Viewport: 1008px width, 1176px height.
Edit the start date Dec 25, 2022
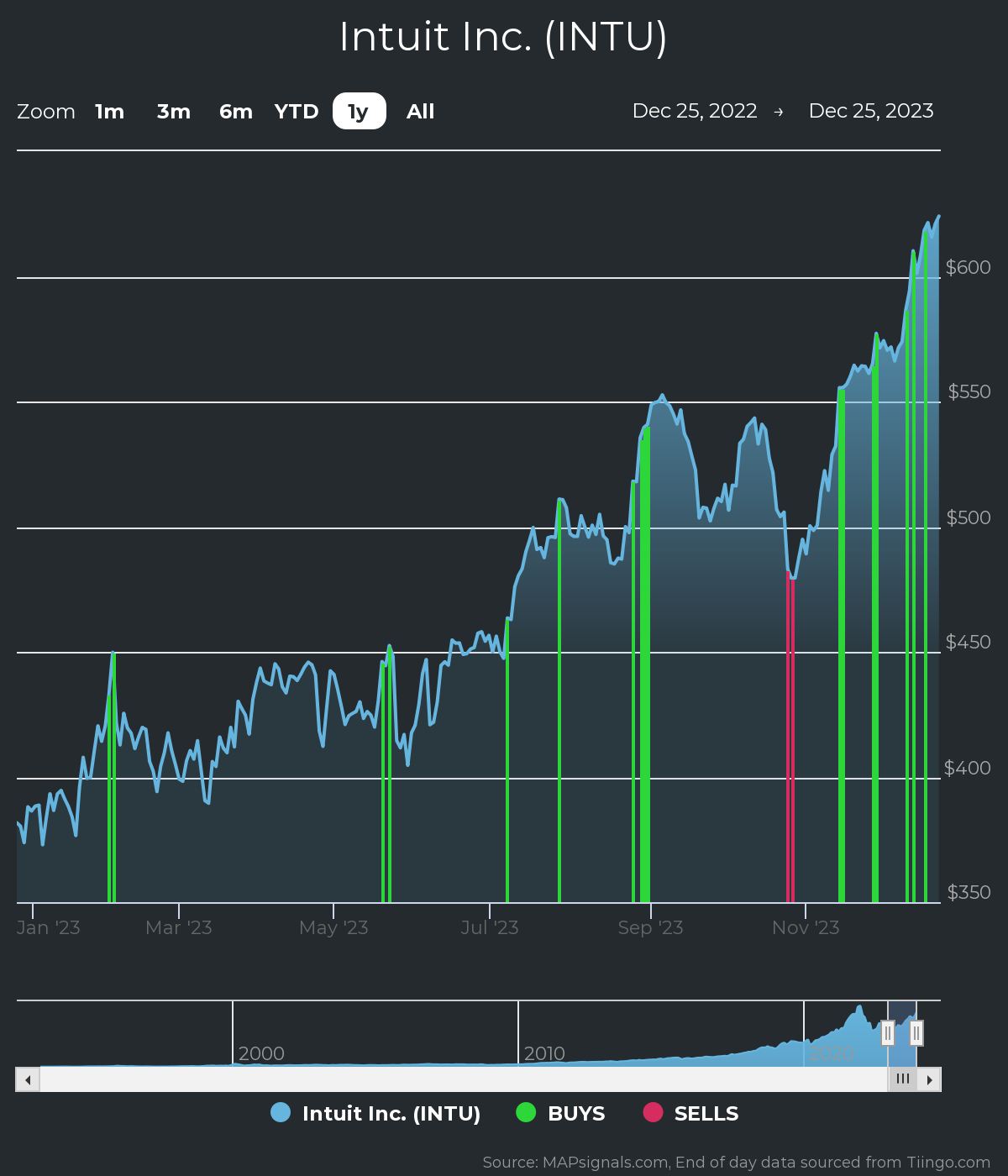click(x=695, y=111)
